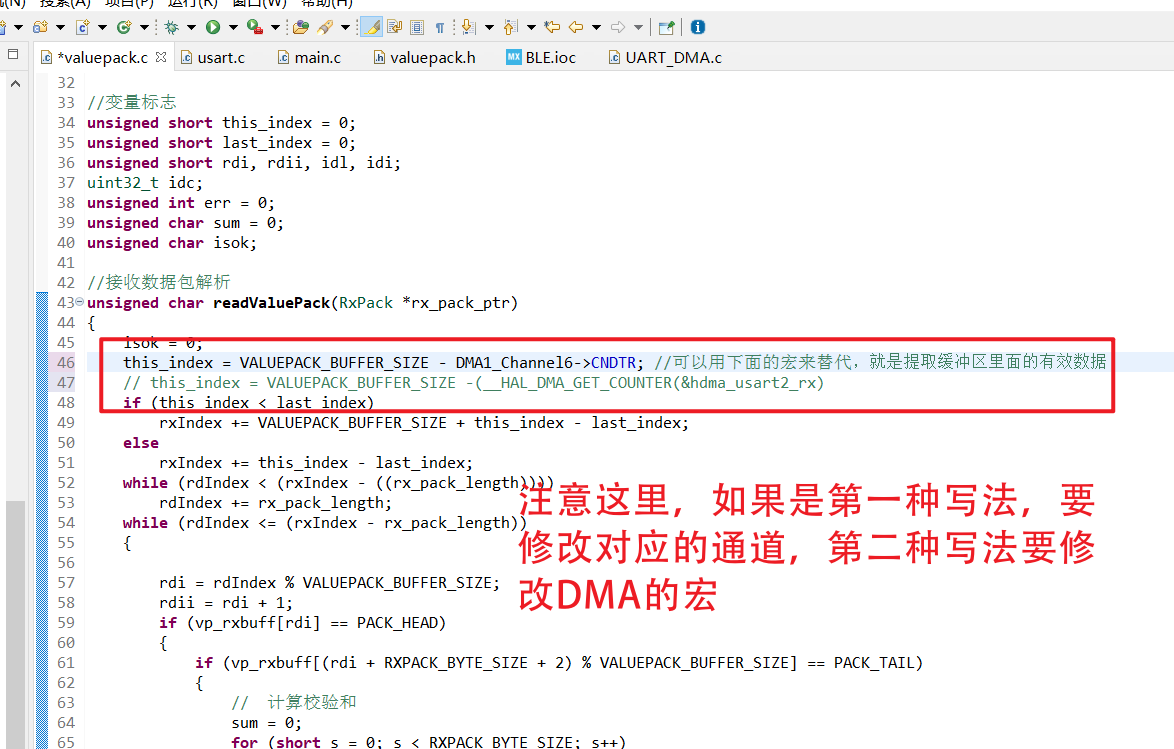Click uint32_t on line 37
The width and height of the screenshot is (1174, 749).
(123, 183)
